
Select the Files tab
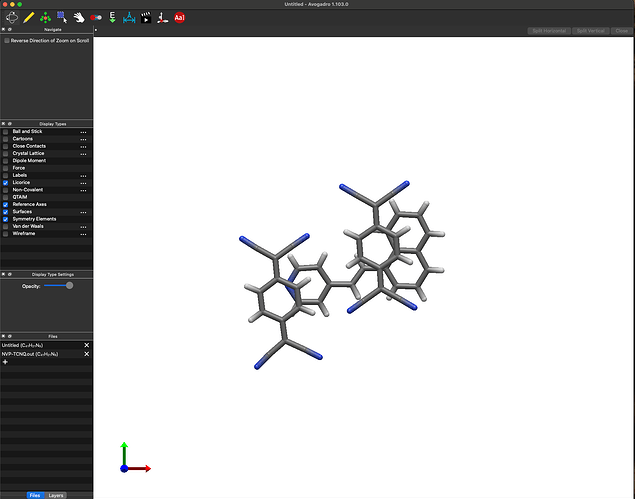pos(34,495)
